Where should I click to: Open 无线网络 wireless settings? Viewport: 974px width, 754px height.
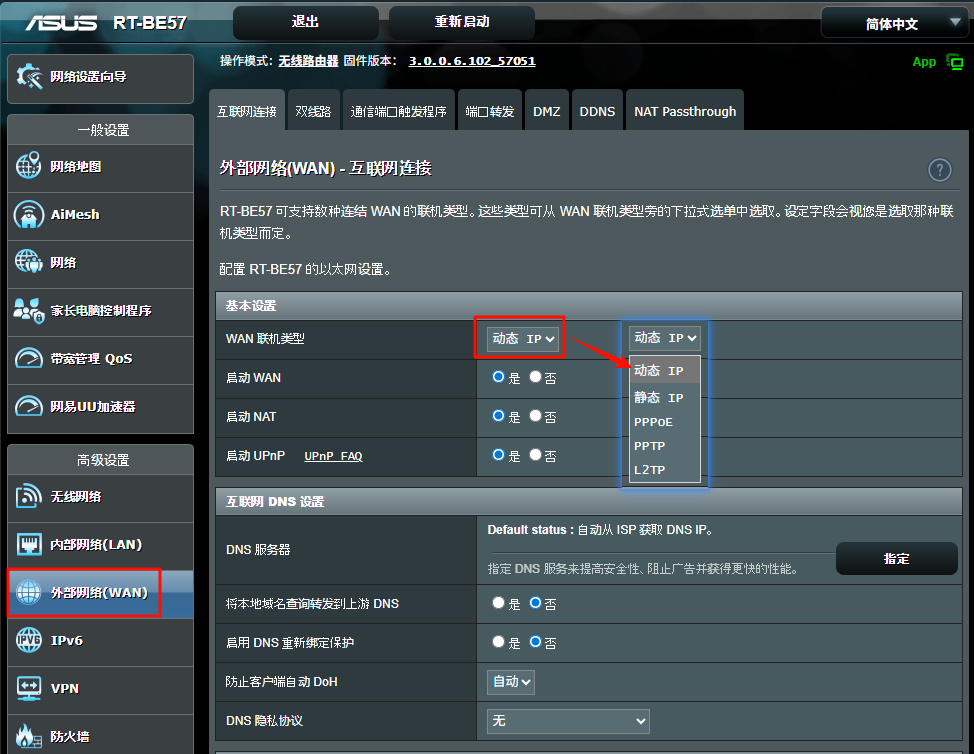[x=100, y=497]
